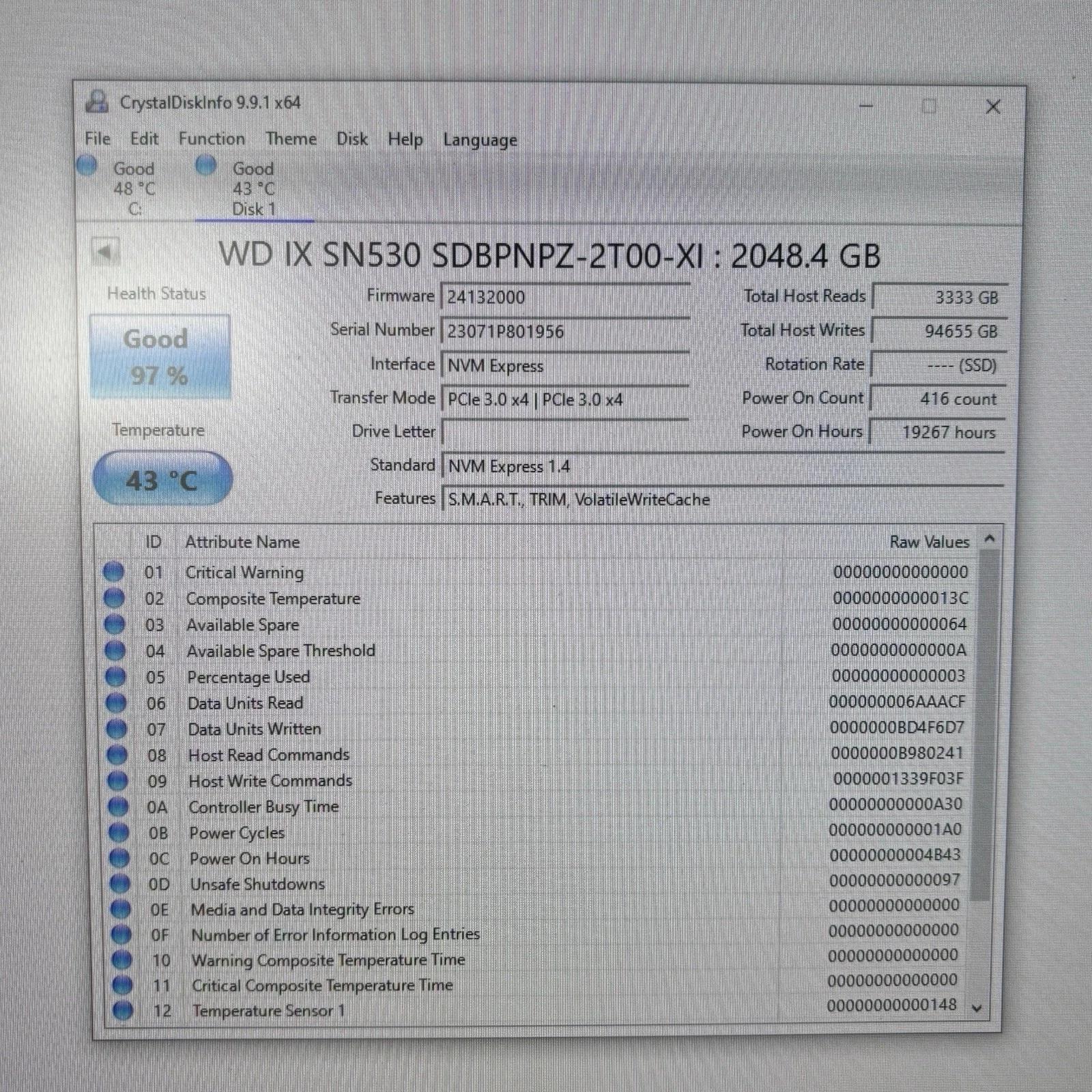
Task: Click the 43 °C temperature button
Action: pyautogui.click(x=162, y=479)
